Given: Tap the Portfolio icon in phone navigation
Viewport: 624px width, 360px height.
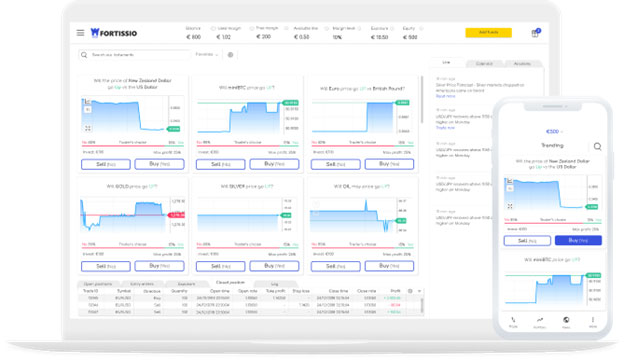Looking at the screenshot, I should tap(540, 320).
